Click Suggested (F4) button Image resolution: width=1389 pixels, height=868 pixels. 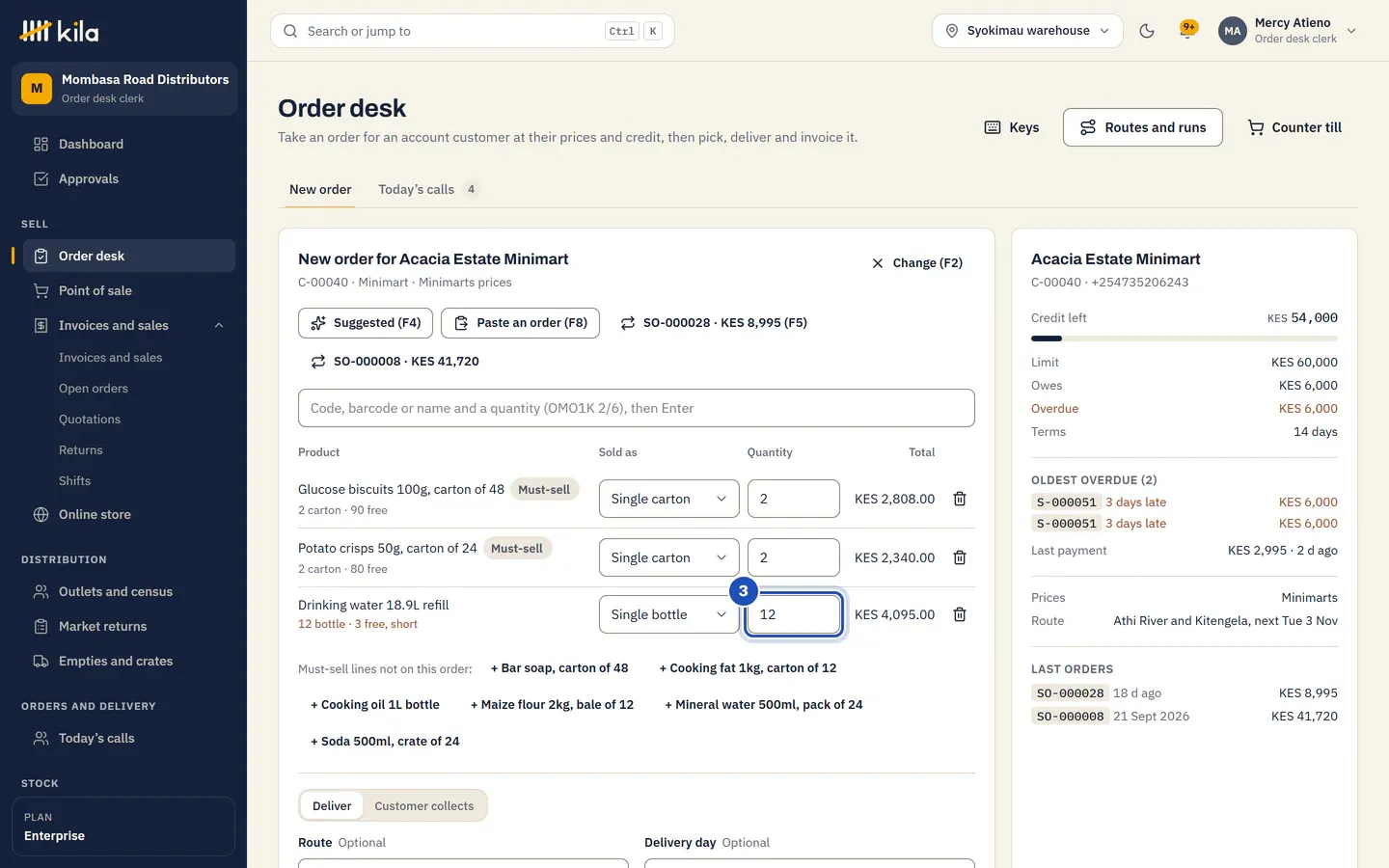tap(366, 323)
